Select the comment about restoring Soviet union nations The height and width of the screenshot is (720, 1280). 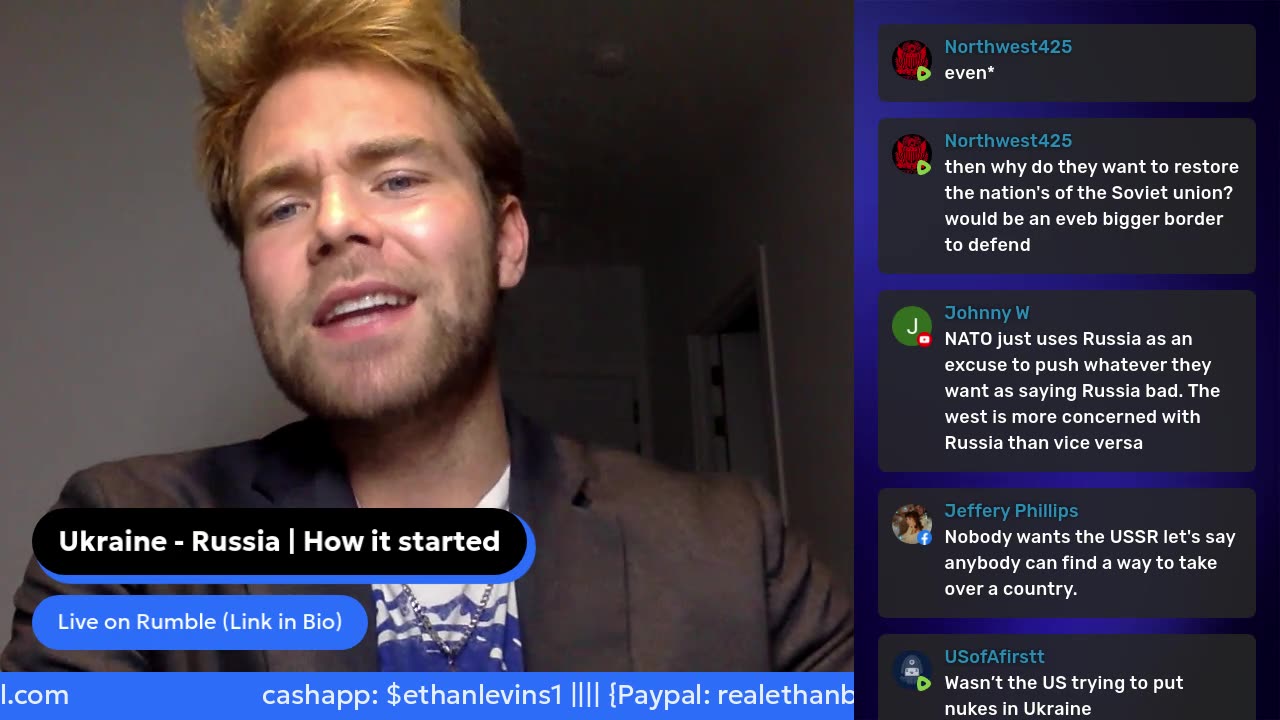[1091, 206]
